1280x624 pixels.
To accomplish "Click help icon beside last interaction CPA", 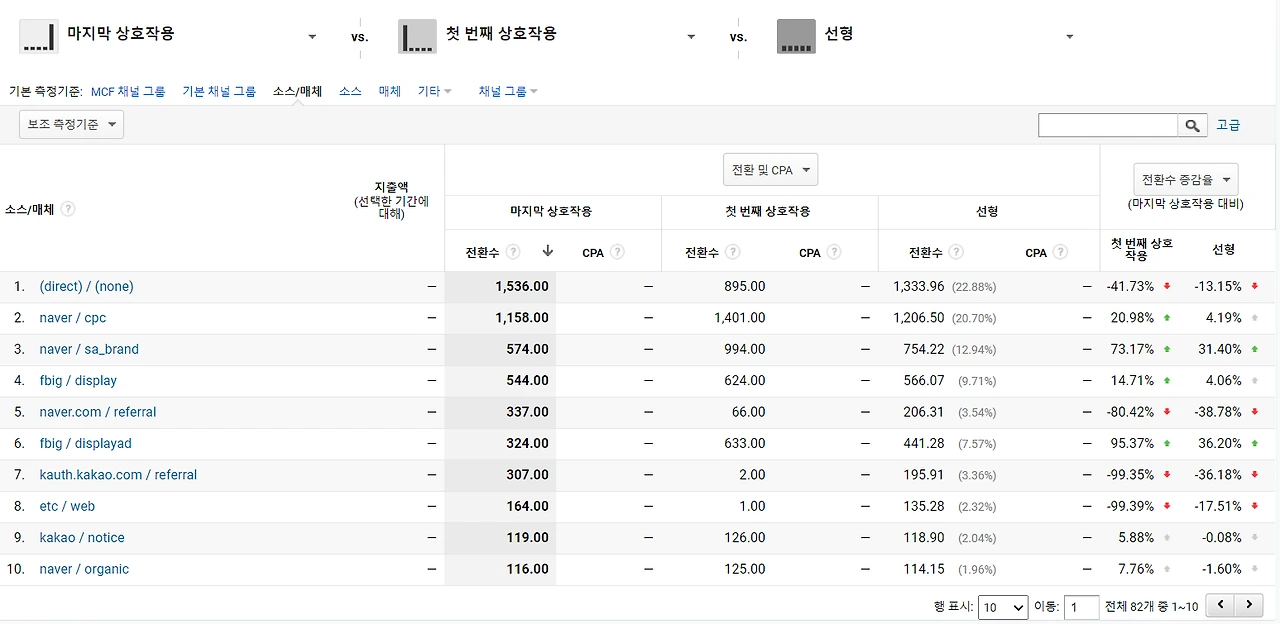I will [617, 252].
